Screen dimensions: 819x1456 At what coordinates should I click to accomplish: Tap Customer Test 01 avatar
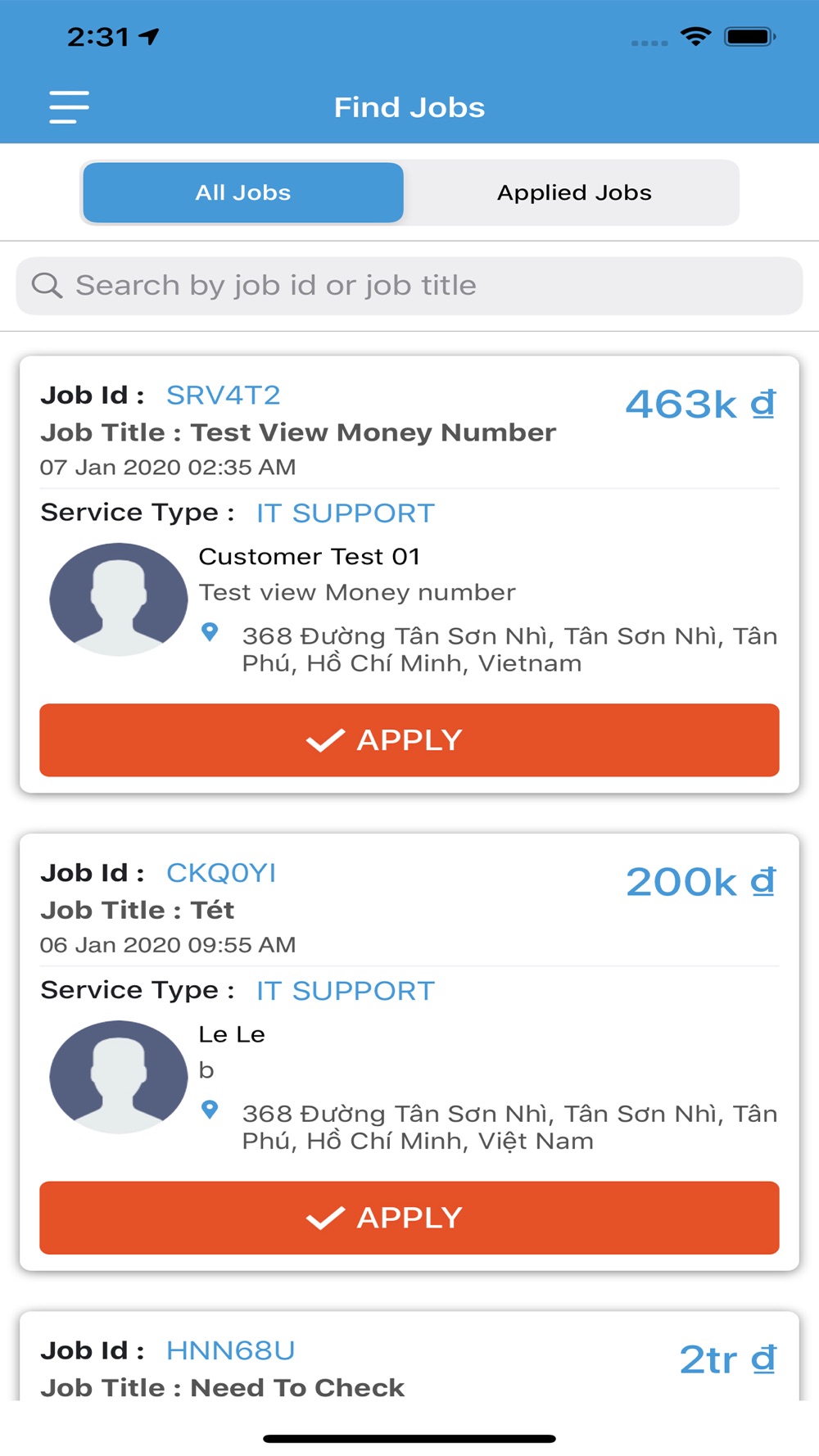click(119, 599)
